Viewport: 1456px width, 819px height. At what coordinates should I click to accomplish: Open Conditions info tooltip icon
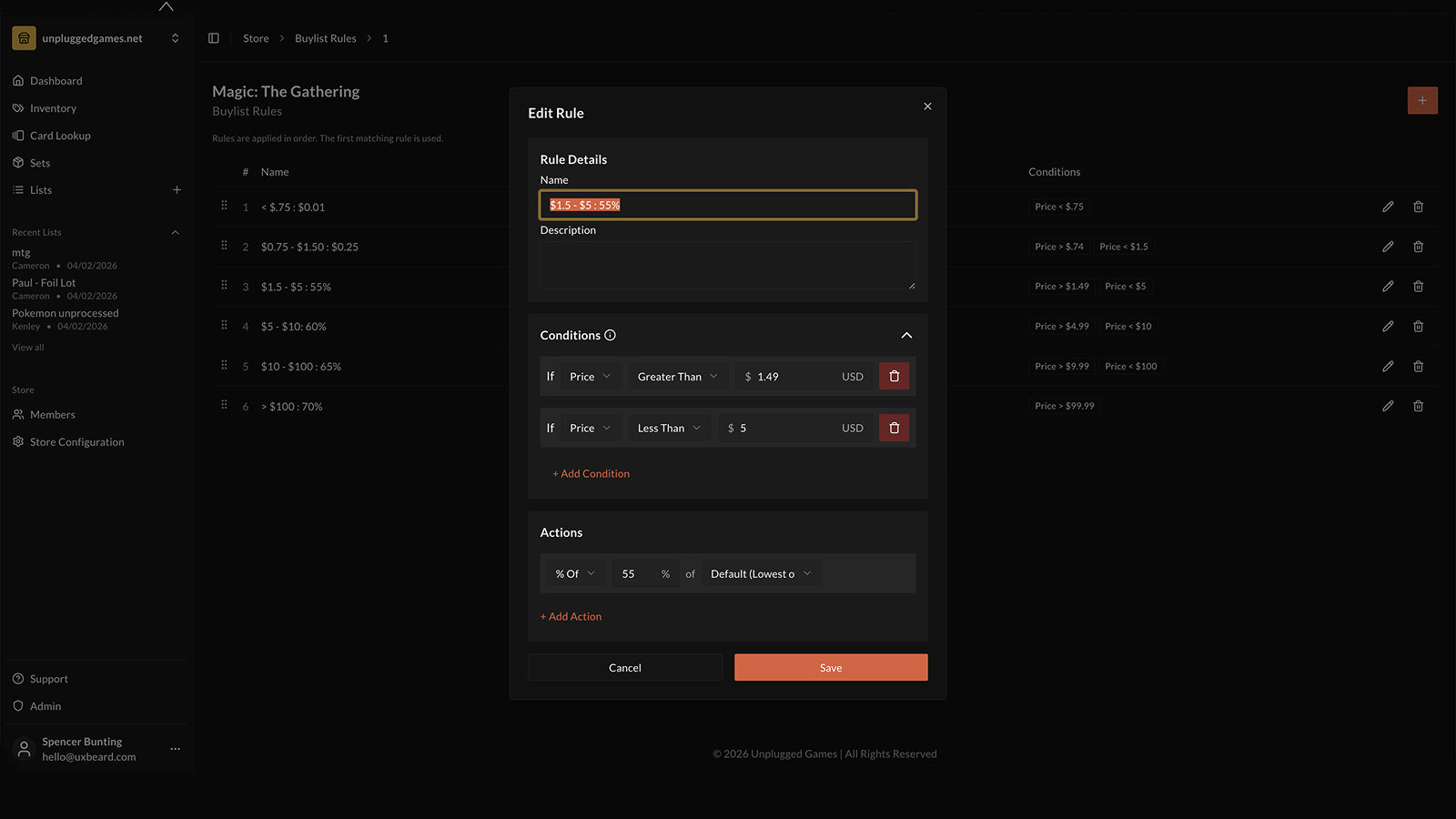(x=611, y=335)
